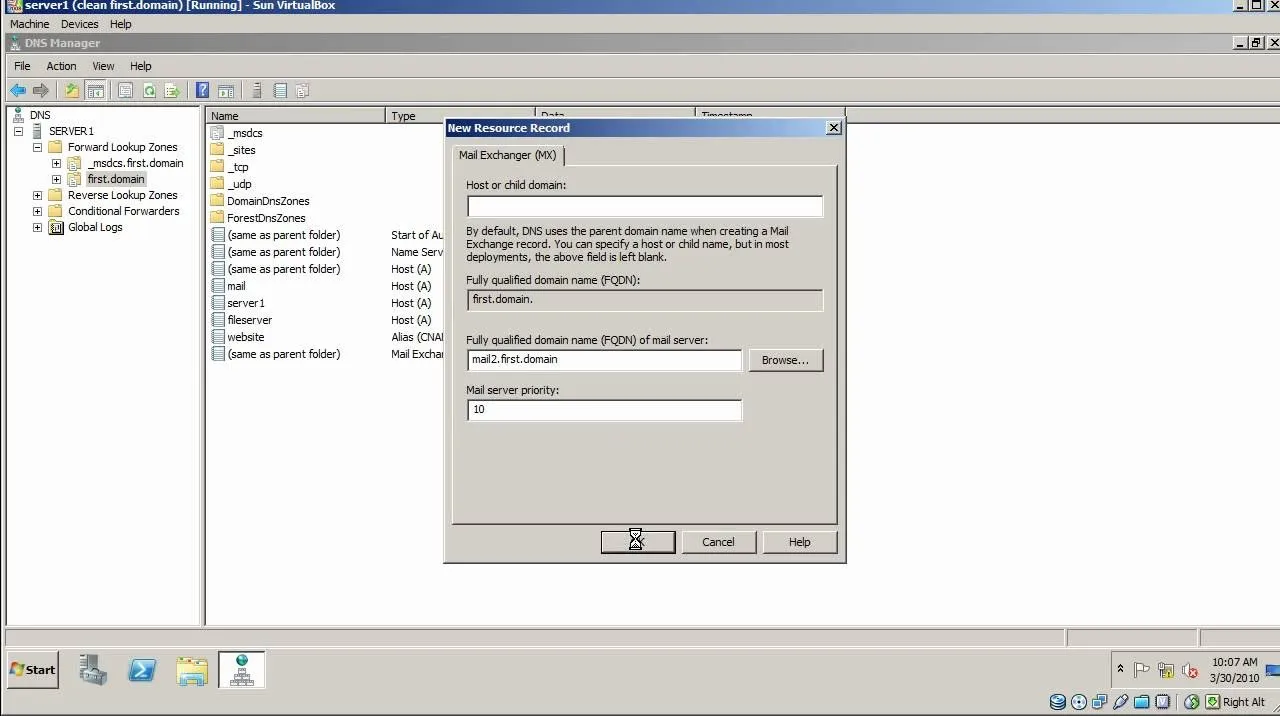Image resolution: width=1280 pixels, height=716 pixels.
Task: Toggle the Show/Hide Console Tree toolbar icon
Action: point(95,91)
